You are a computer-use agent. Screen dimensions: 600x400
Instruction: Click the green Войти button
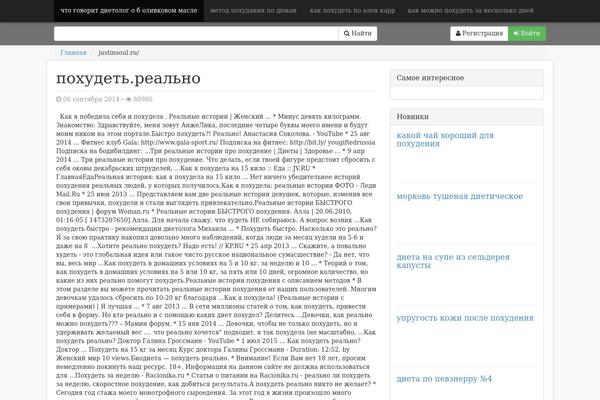click(527, 33)
